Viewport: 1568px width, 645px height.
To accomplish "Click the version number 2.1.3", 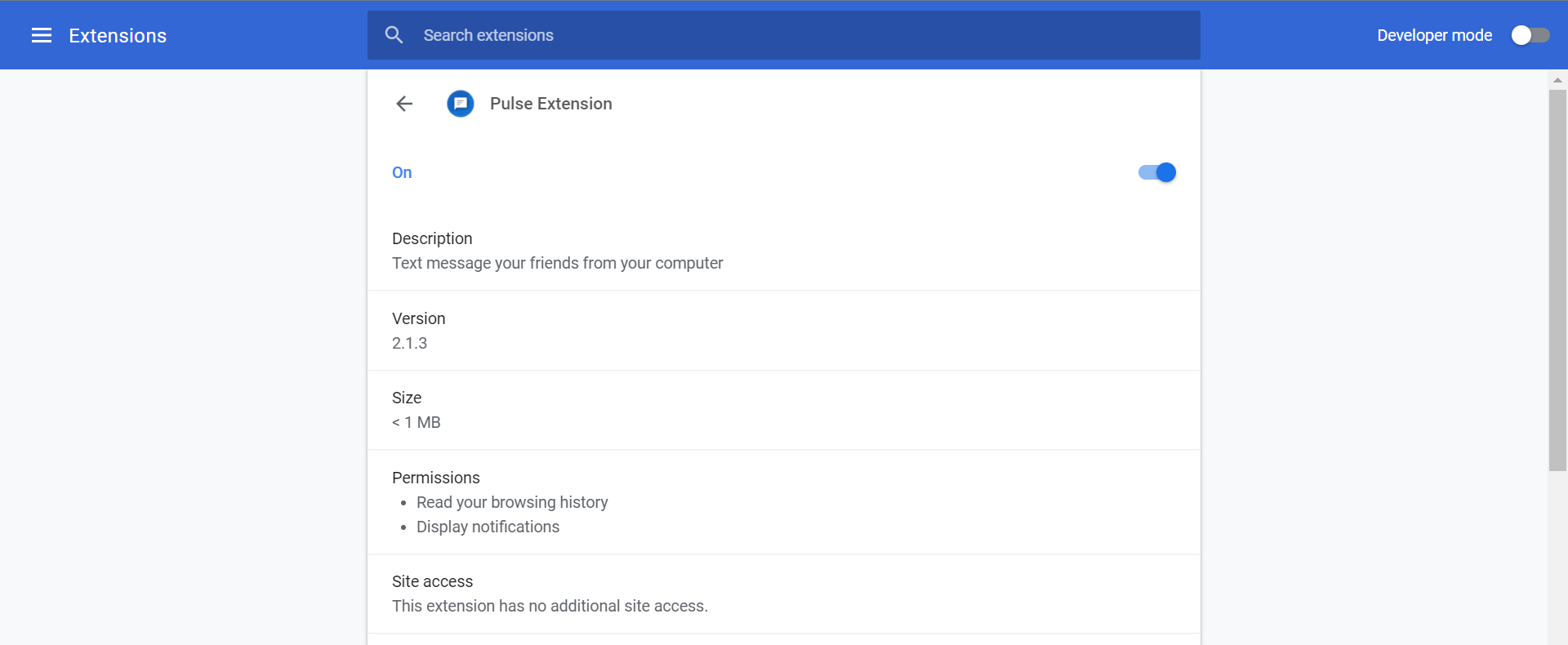I will [x=409, y=343].
